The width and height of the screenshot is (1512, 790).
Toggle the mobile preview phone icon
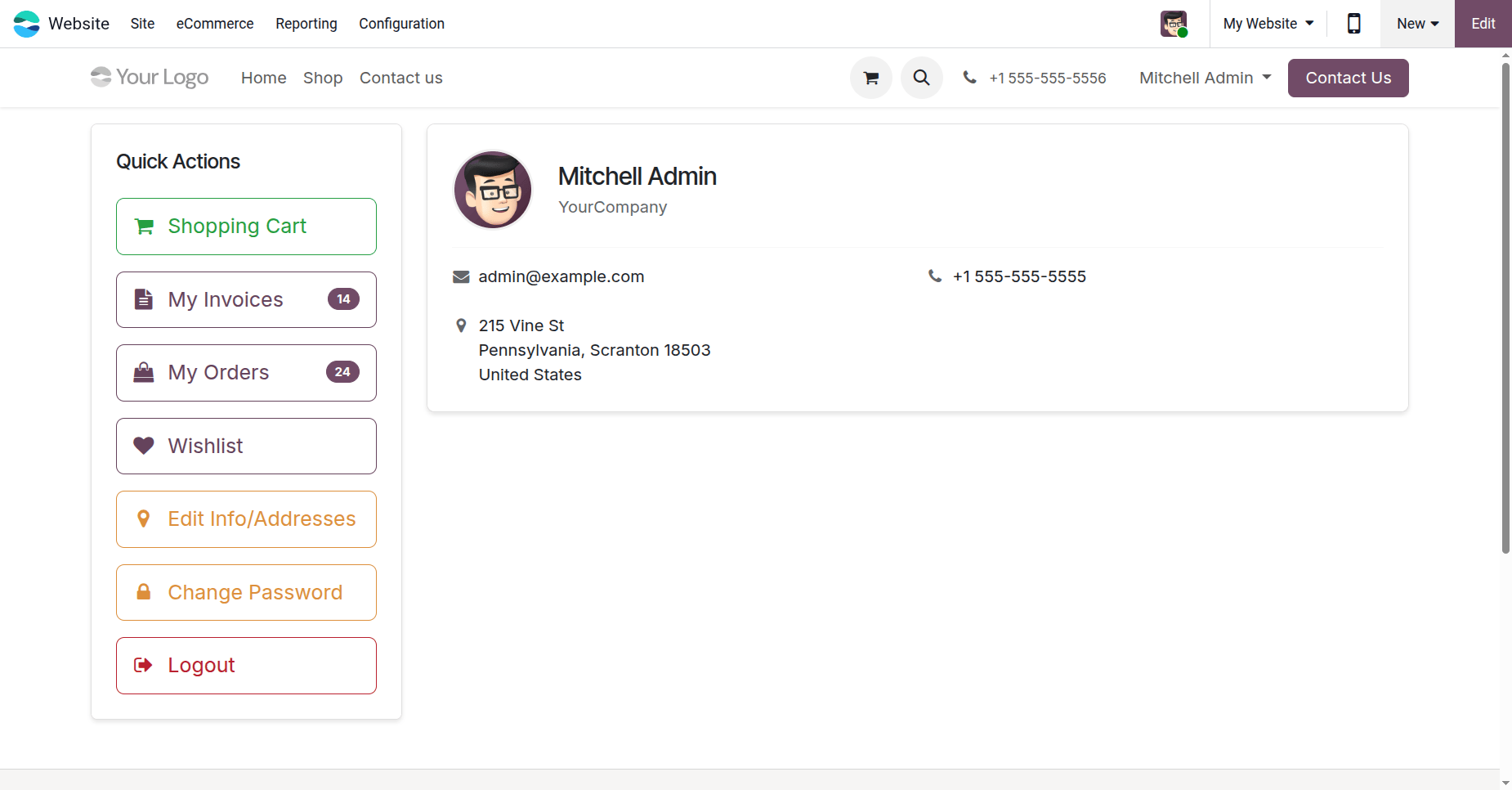pos(1353,24)
